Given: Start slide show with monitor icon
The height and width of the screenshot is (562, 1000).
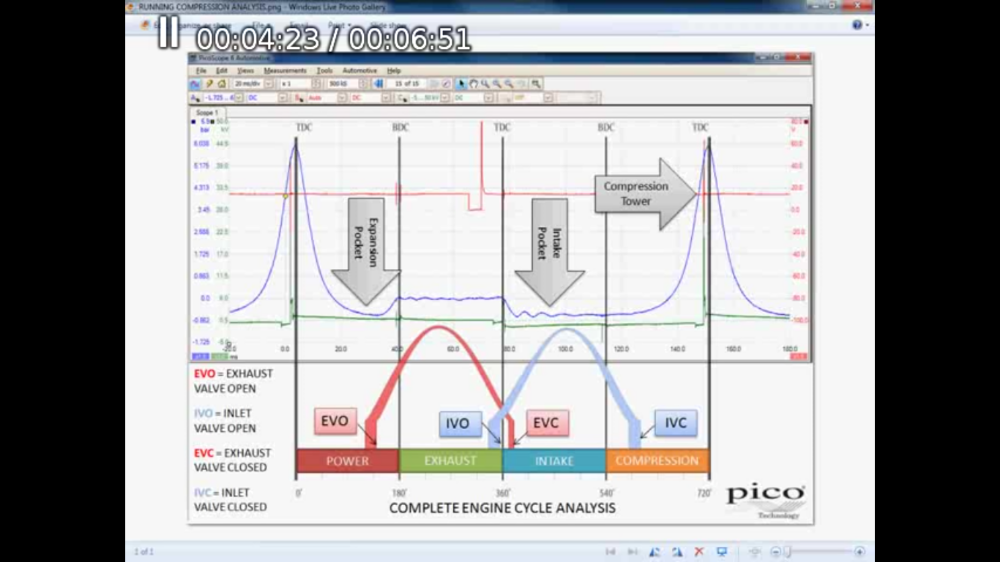Looking at the screenshot, I should [x=721, y=551].
